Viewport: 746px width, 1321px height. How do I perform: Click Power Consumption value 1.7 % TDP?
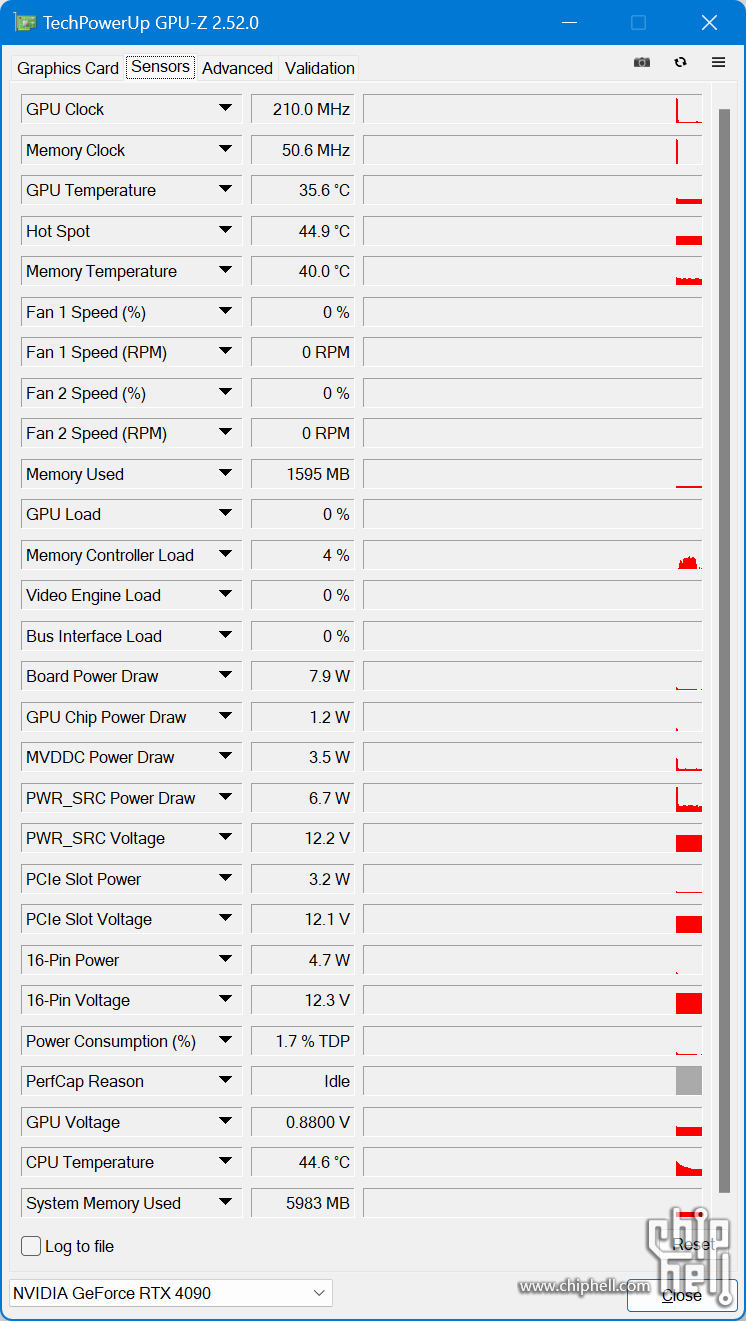303,1041
